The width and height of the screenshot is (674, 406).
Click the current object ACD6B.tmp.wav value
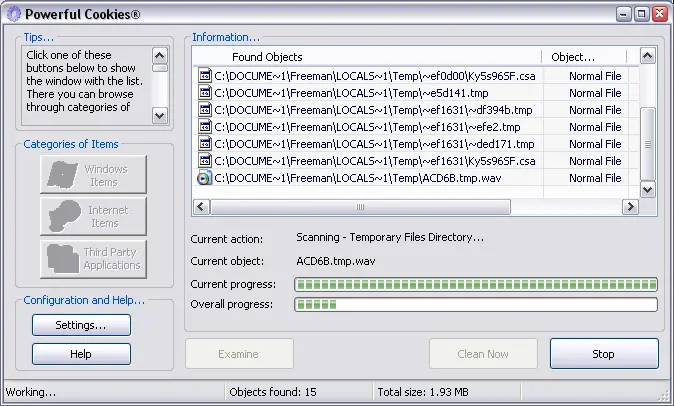tap(336, 261)
